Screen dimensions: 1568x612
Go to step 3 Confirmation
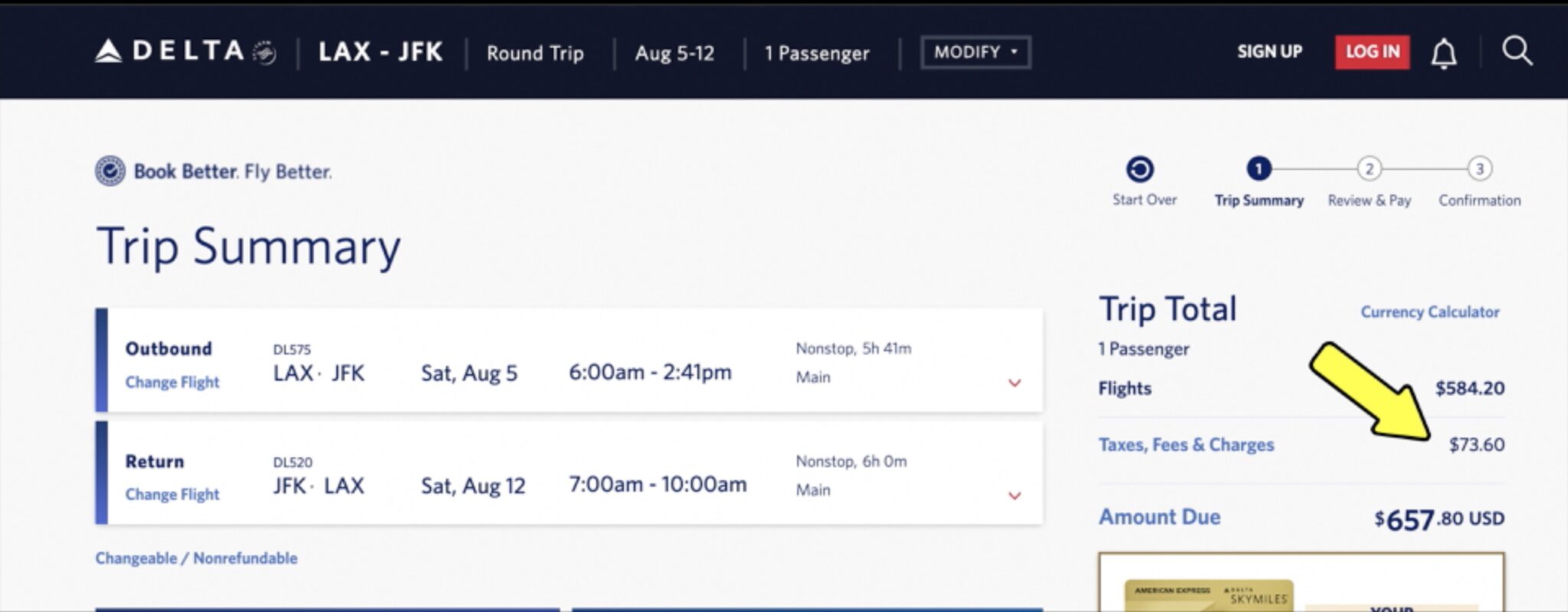(x=1479, y=169)
